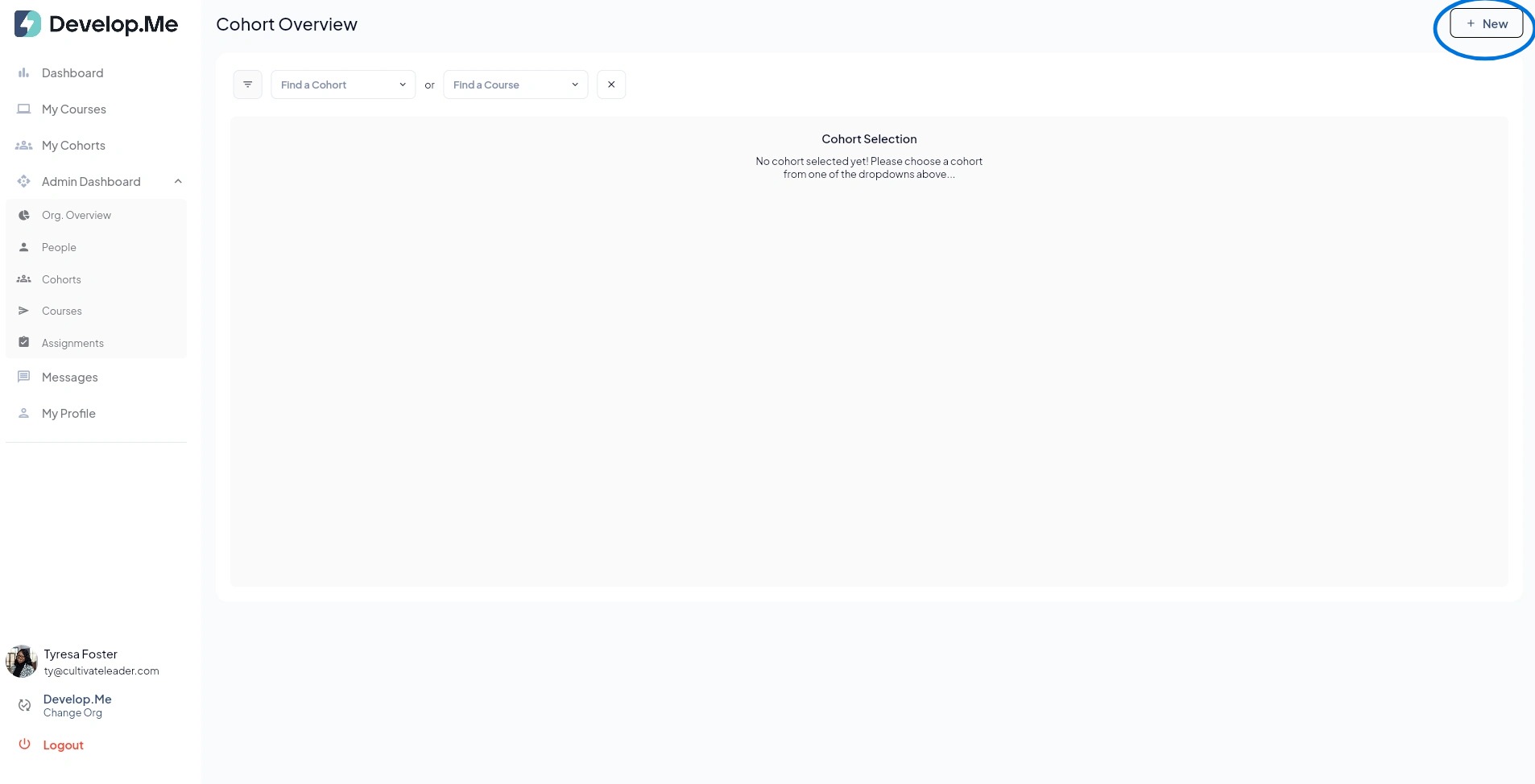Click the Change Org link
The width and height of the screenshot is (1535, 784).
[72, 713]
